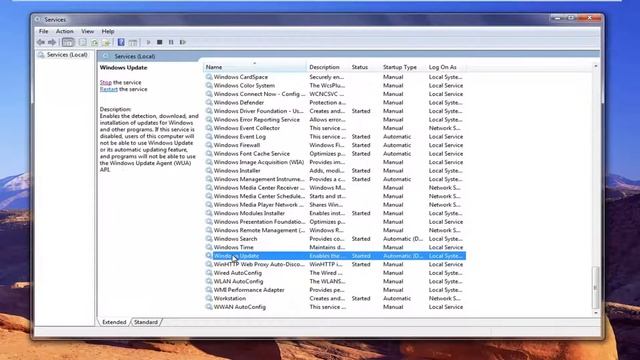Select Windows Event Collector service
Image resolution: width=640 pixels, height=360 pixels.
tap(335, 128)
